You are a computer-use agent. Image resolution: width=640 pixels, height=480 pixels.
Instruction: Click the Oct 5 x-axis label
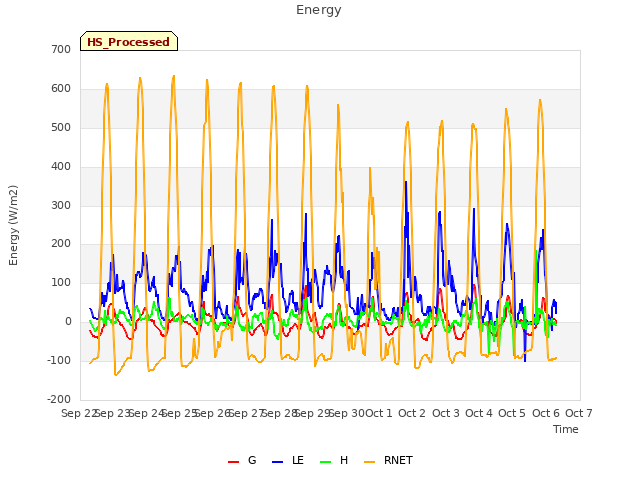(x=512, y=413)
